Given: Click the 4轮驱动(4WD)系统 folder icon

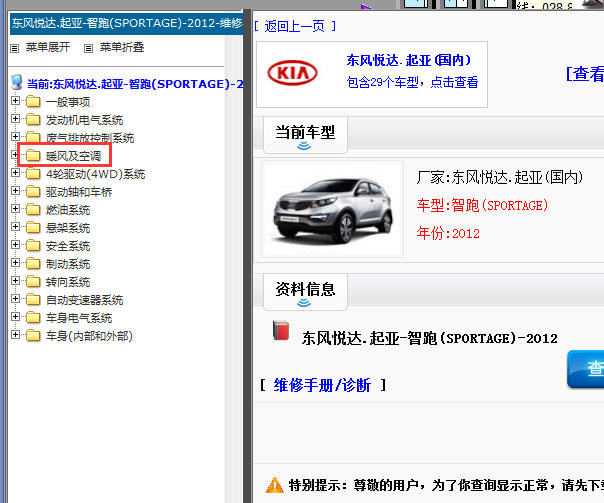Looking at the screenshot, I should pos(33,174).
